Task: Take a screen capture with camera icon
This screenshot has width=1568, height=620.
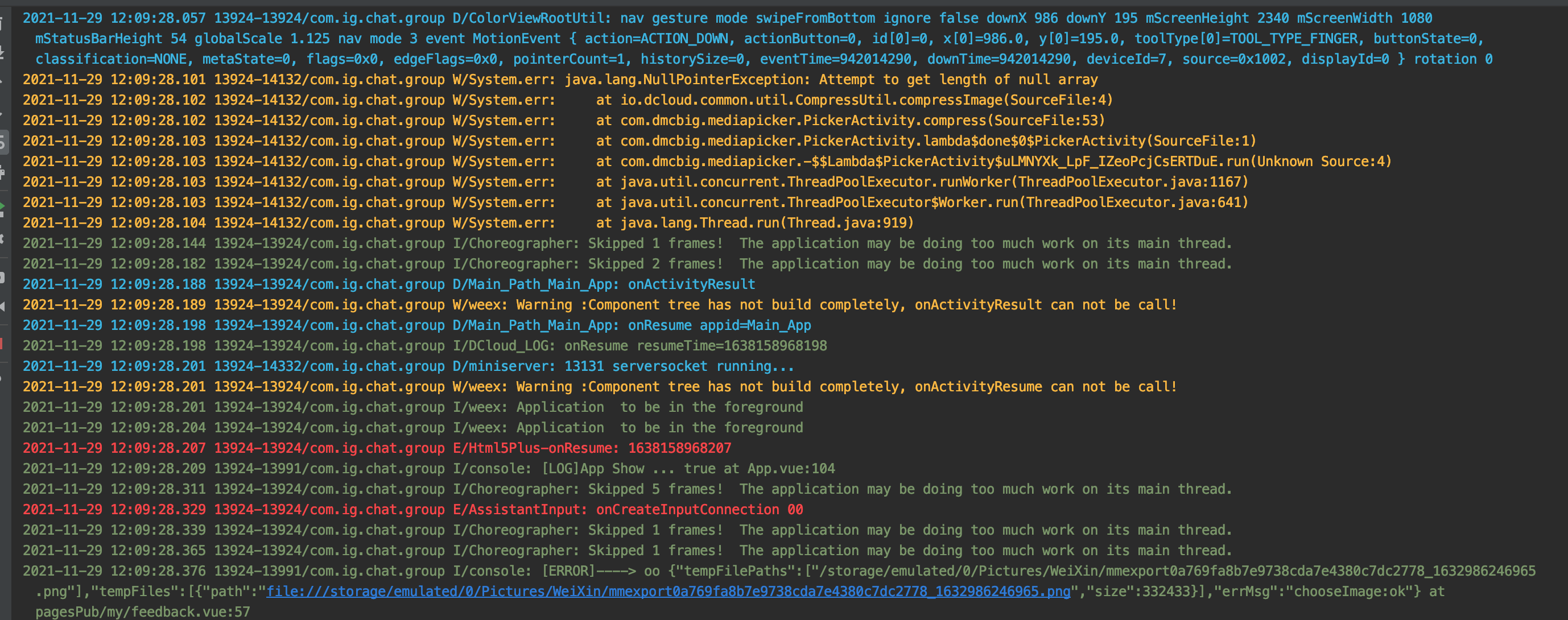Action: tap(2, 278)
